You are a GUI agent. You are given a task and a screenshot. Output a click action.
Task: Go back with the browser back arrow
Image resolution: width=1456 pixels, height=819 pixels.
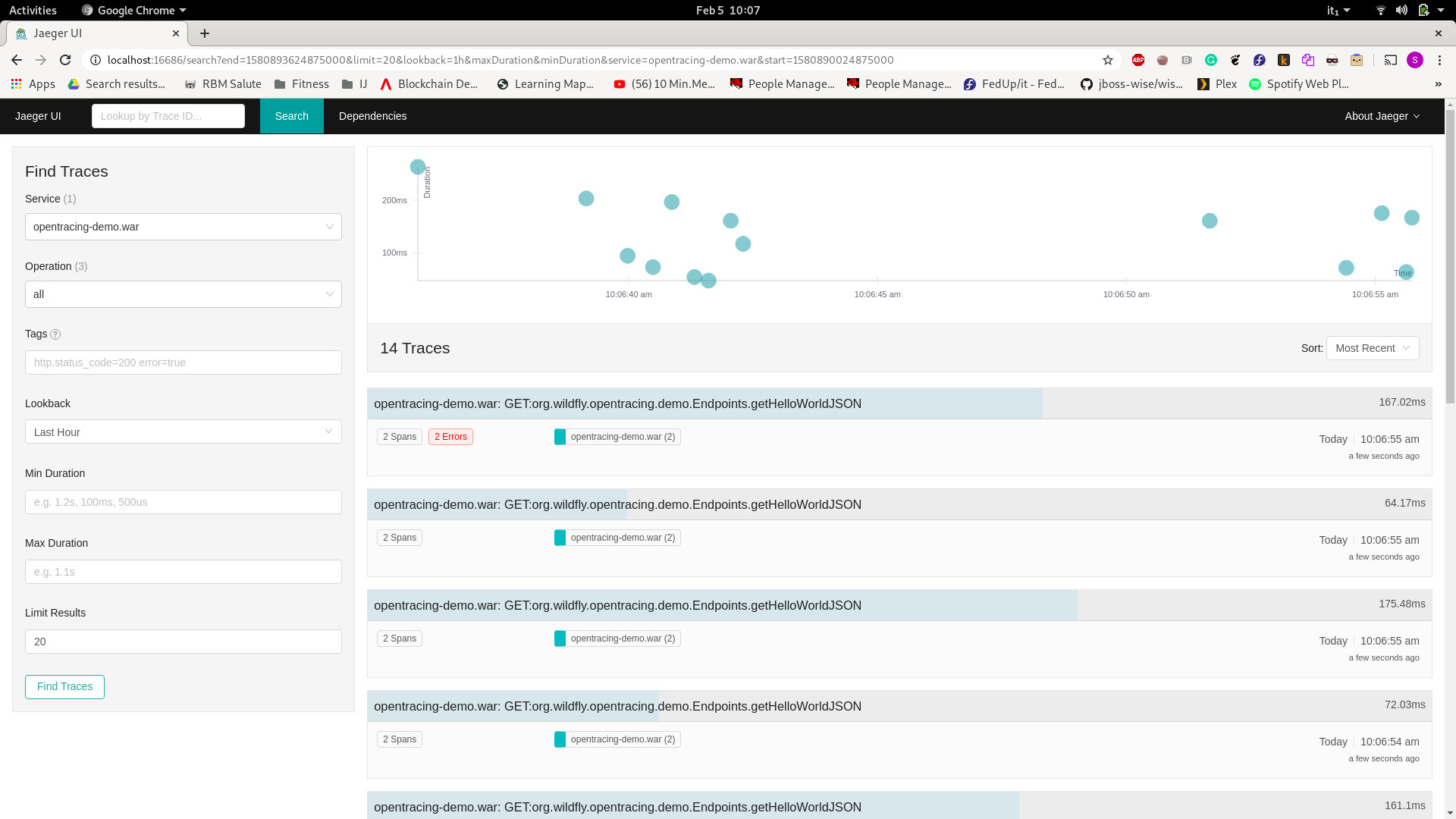17,60
